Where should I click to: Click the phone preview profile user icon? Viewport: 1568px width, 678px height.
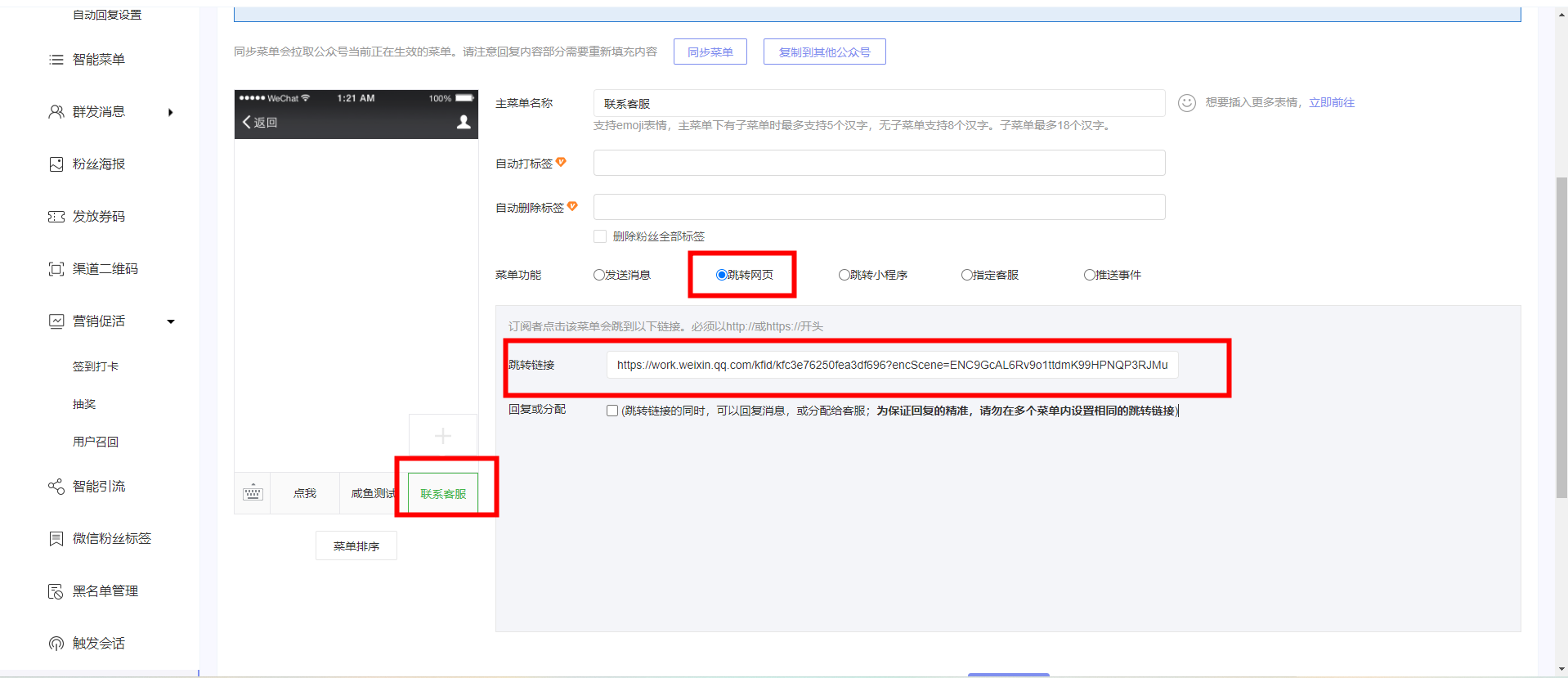tap(464, 122)
